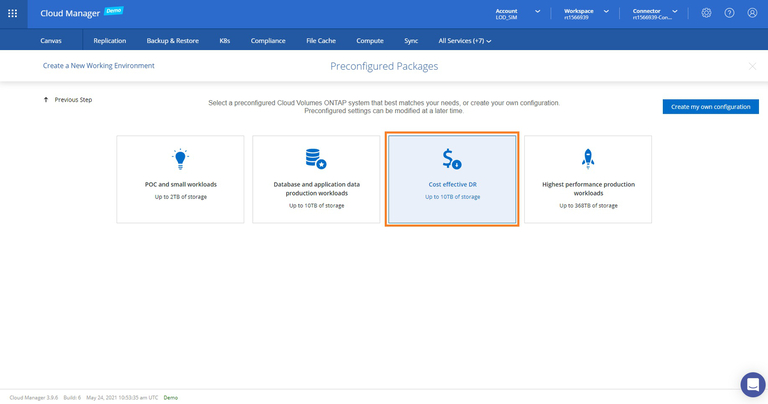Viewport: 768px width, 404px height.
Task: Close the working environment wizard
Action: (752, 66)
